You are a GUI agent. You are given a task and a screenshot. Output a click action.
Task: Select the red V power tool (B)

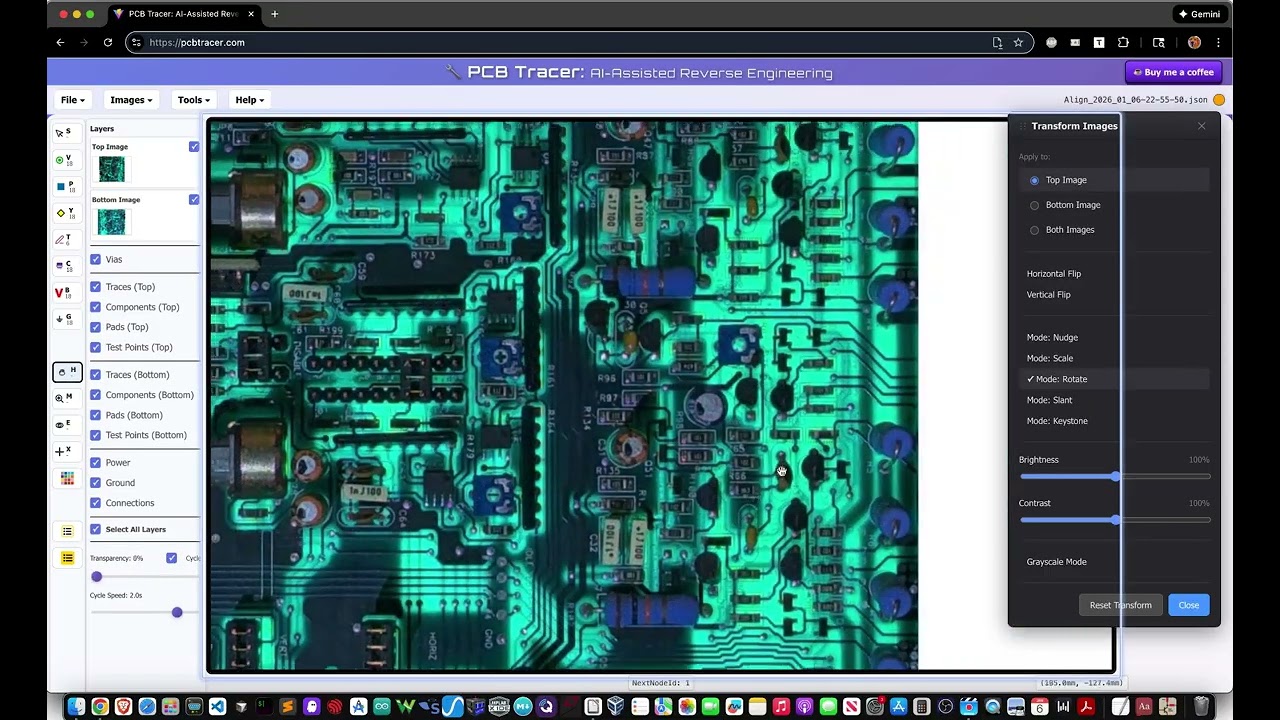66,293
